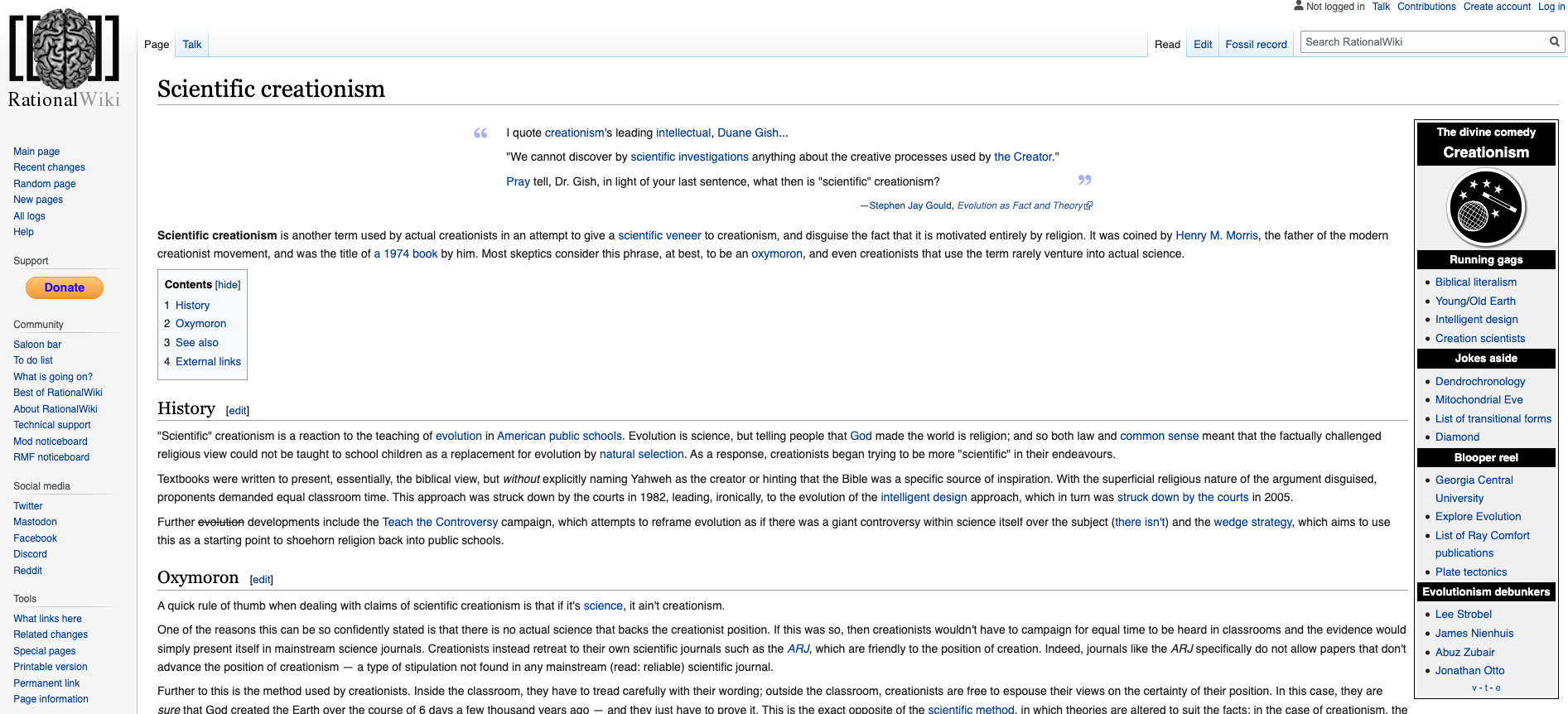Open the ARJ journal link

click(798, 649)
